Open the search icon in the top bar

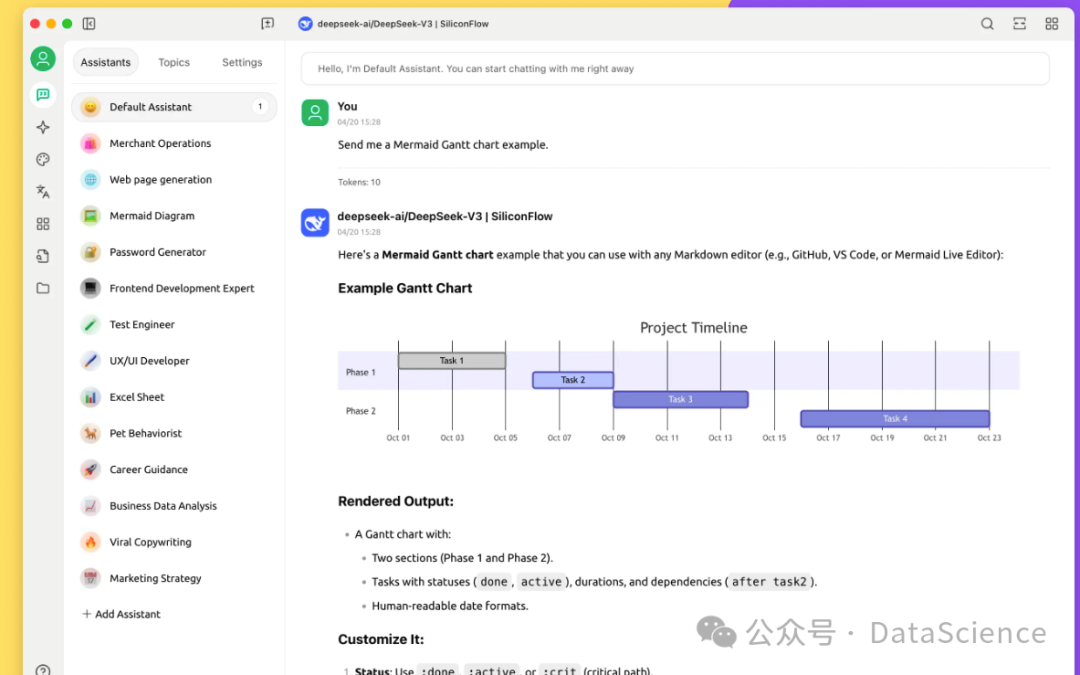(x=987, y=23)
